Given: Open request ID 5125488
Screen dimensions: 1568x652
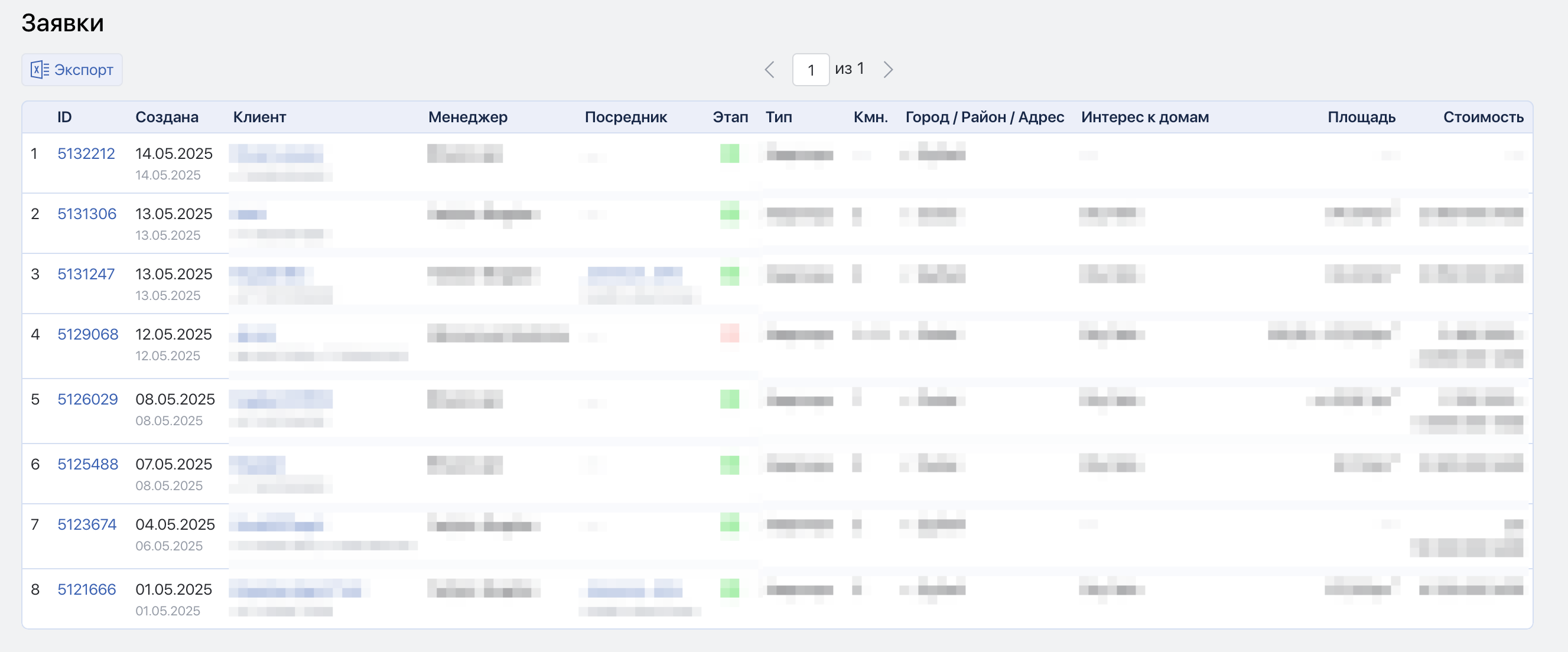Looking at the screenshot, I should (x=87, y=464).
